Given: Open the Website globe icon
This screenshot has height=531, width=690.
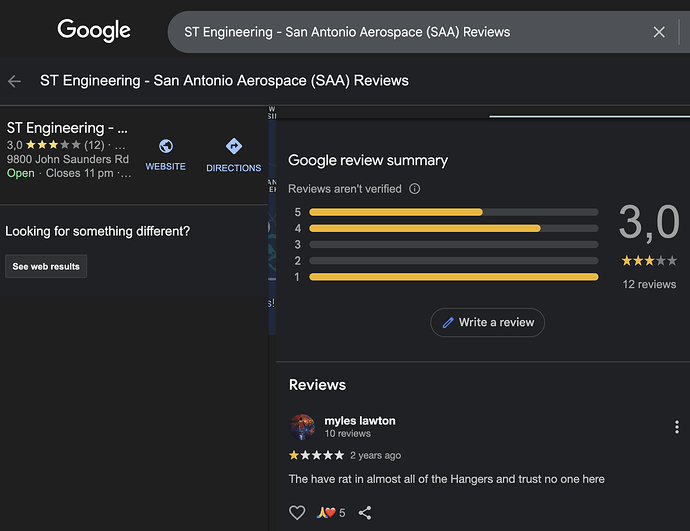Looking at the screenshot, I should 166,147.
